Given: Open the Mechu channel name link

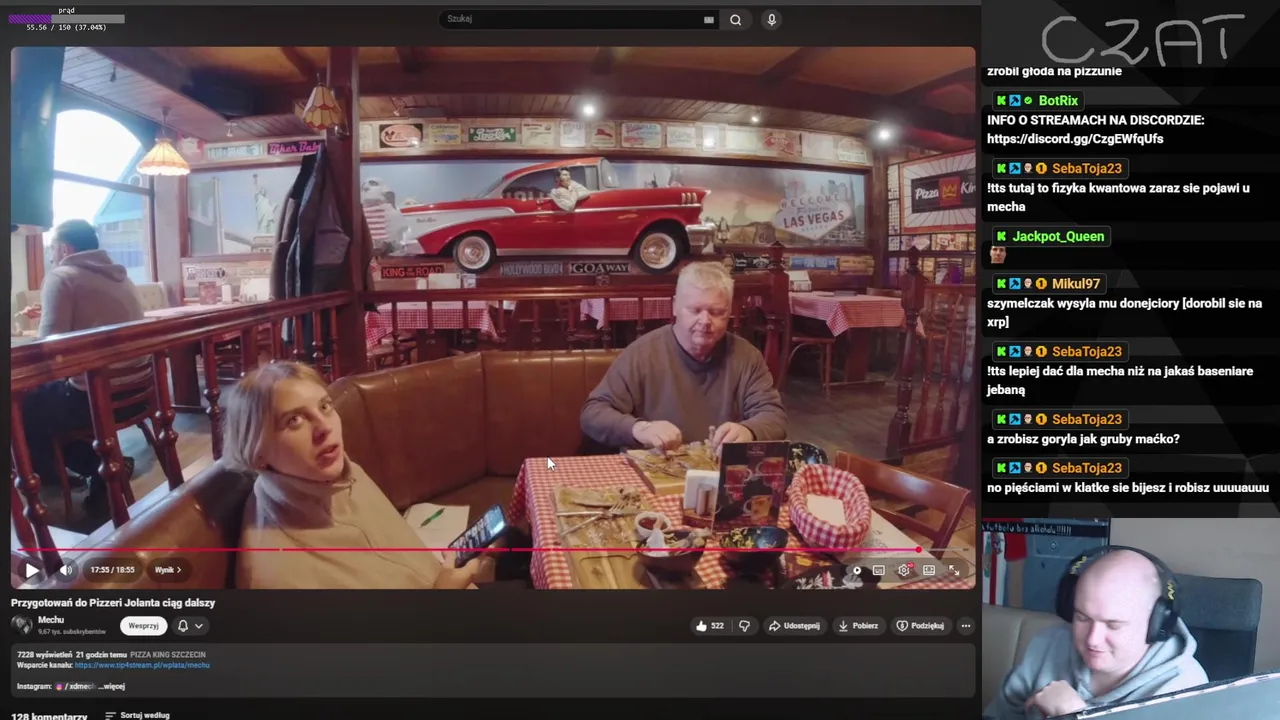Looking at the screenshot, I should coord(50,620).
